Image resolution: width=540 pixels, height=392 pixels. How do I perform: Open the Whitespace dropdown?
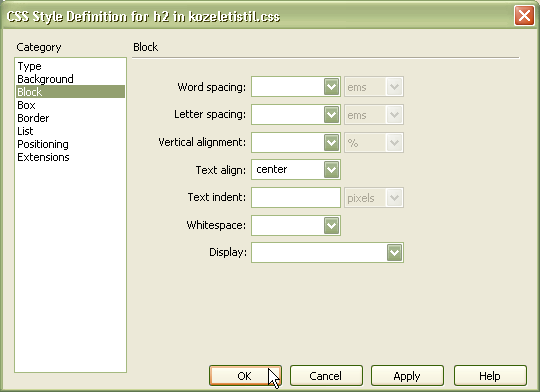(x=331, y=226)
